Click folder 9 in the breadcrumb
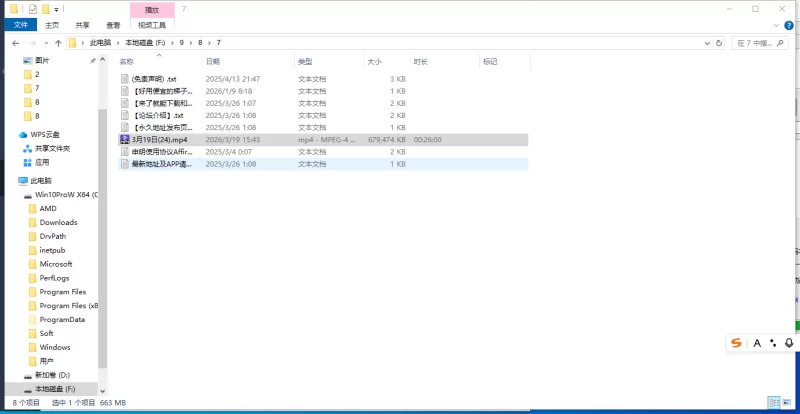This screenshot has width=800, height=414. 182,43
